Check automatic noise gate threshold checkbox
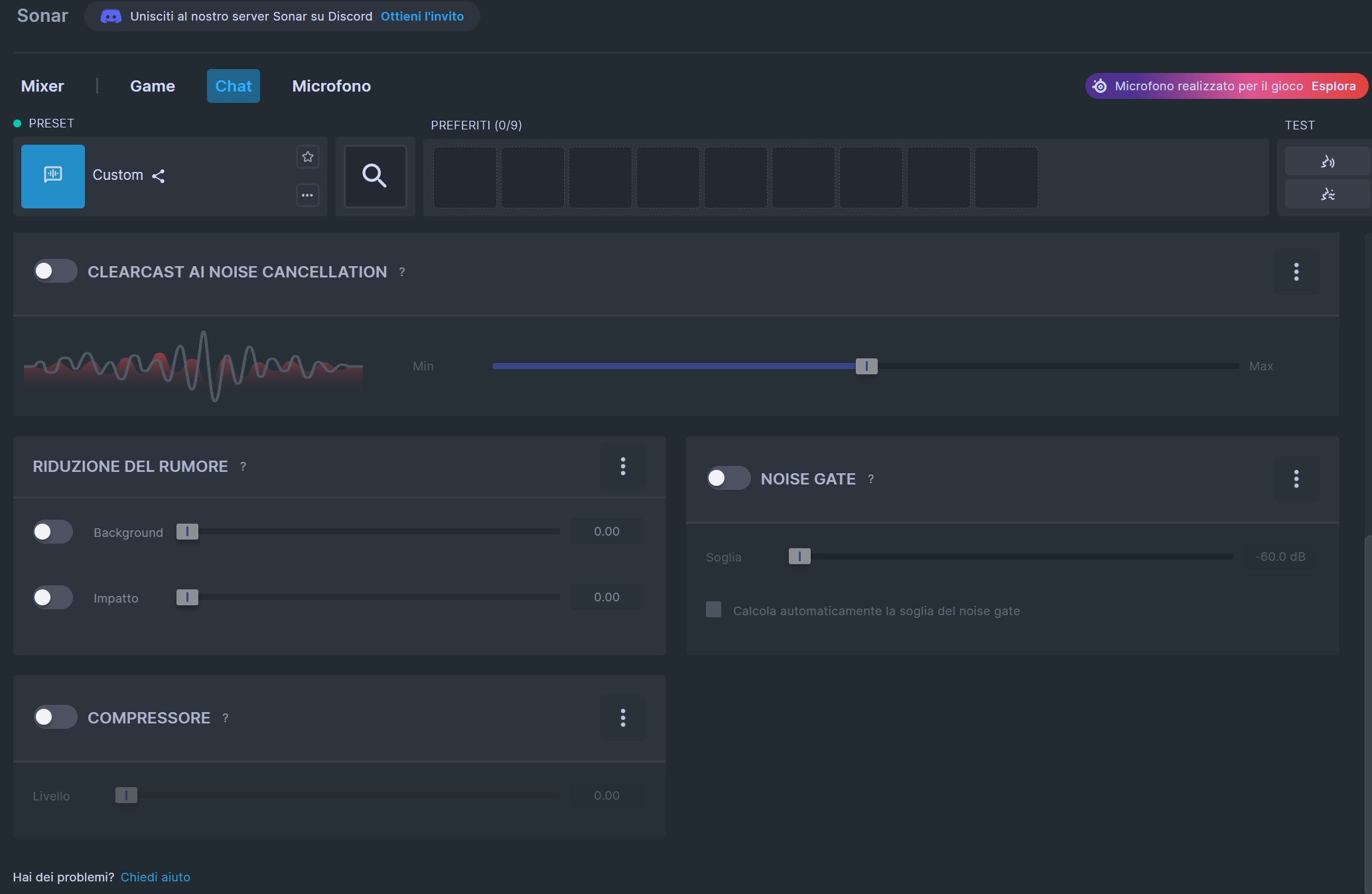 [713, 609]
